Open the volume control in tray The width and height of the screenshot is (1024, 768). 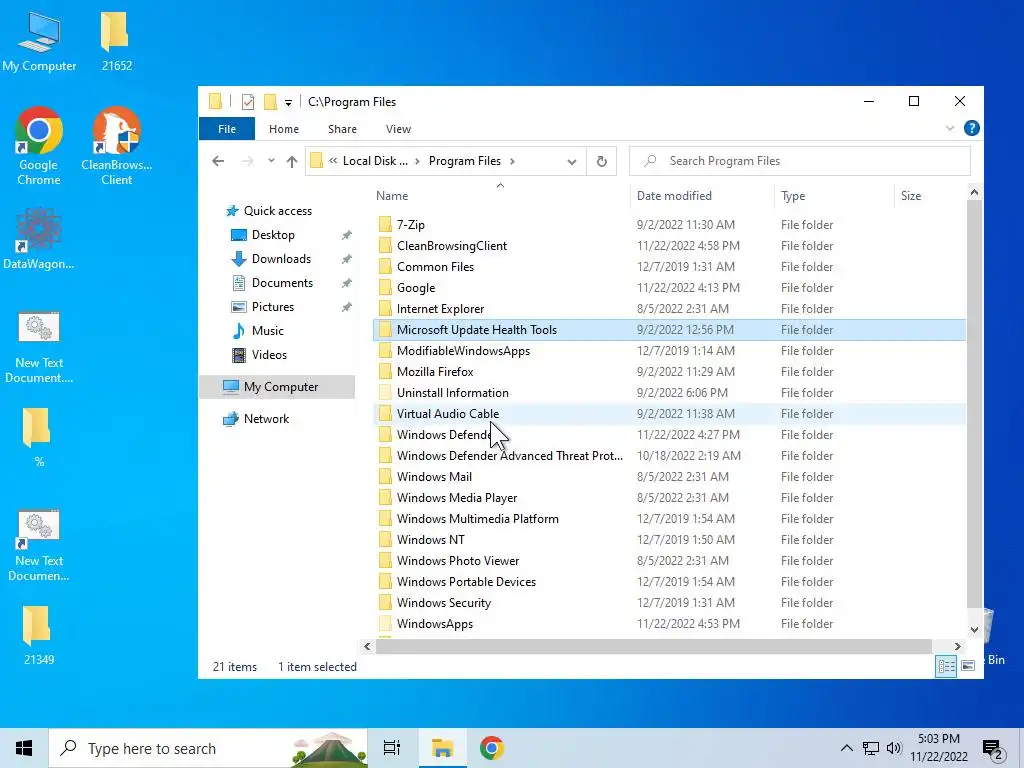894,748
